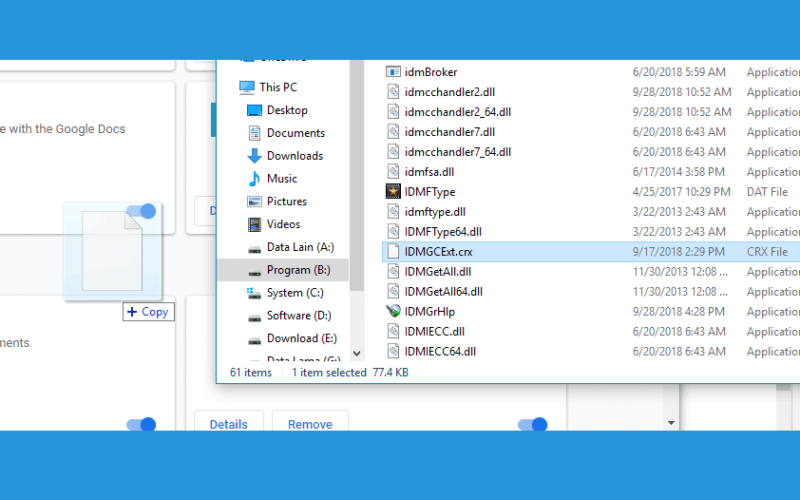Go to Desktop folder in sidebar
800x500 pixels.
(287, 110)
